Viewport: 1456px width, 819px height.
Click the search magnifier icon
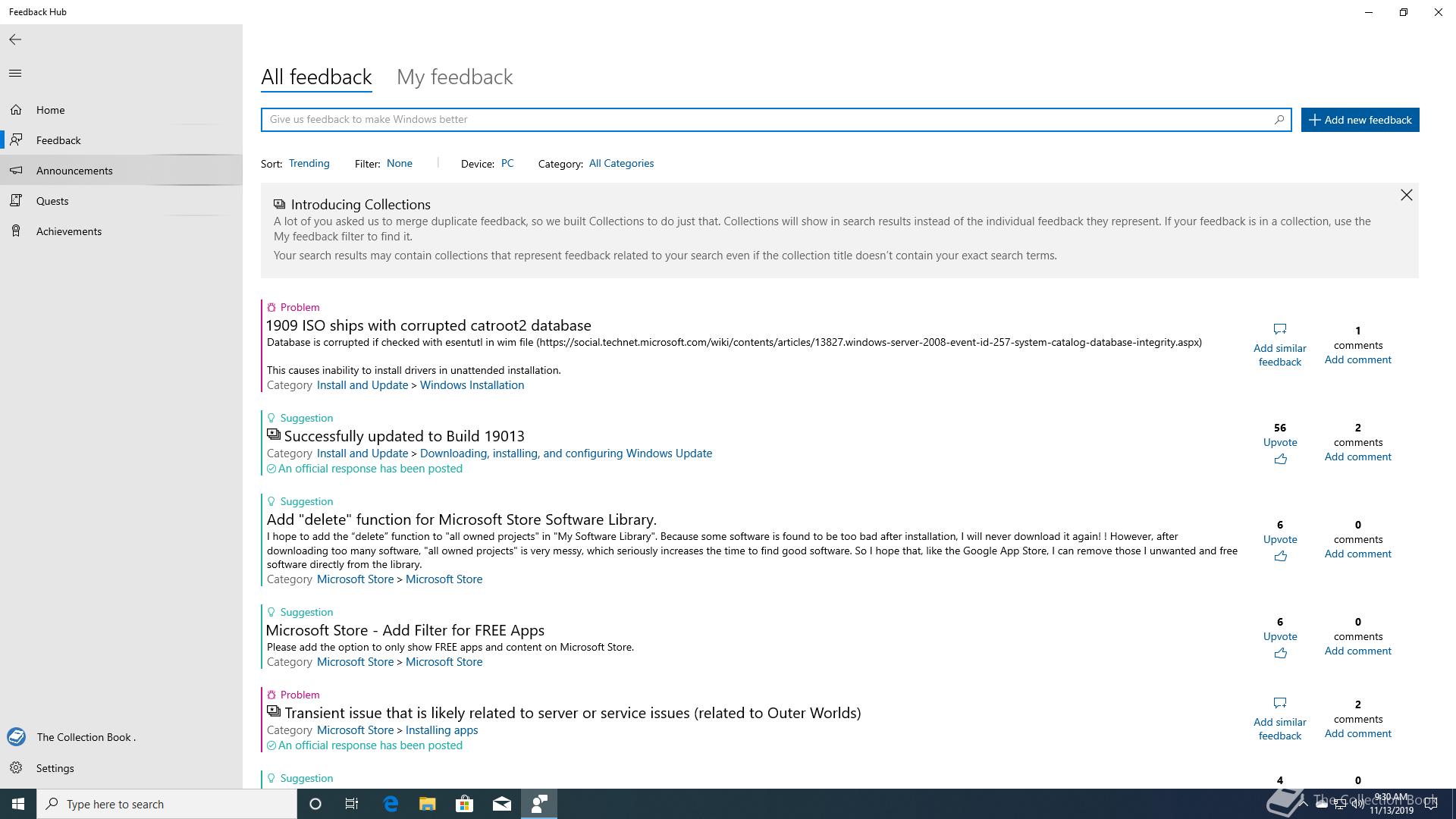click(1279, 120)
